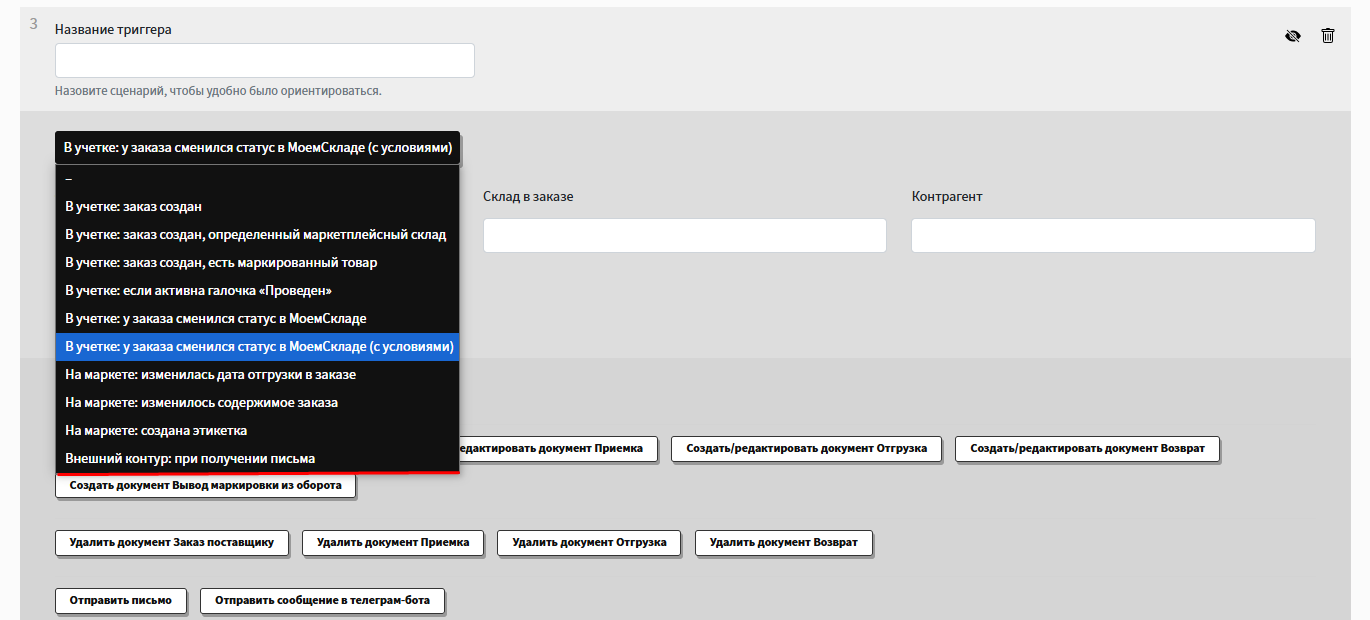Click 'Удалить документ Возврат' button
1370x620 pixels.
coord(784,543)
